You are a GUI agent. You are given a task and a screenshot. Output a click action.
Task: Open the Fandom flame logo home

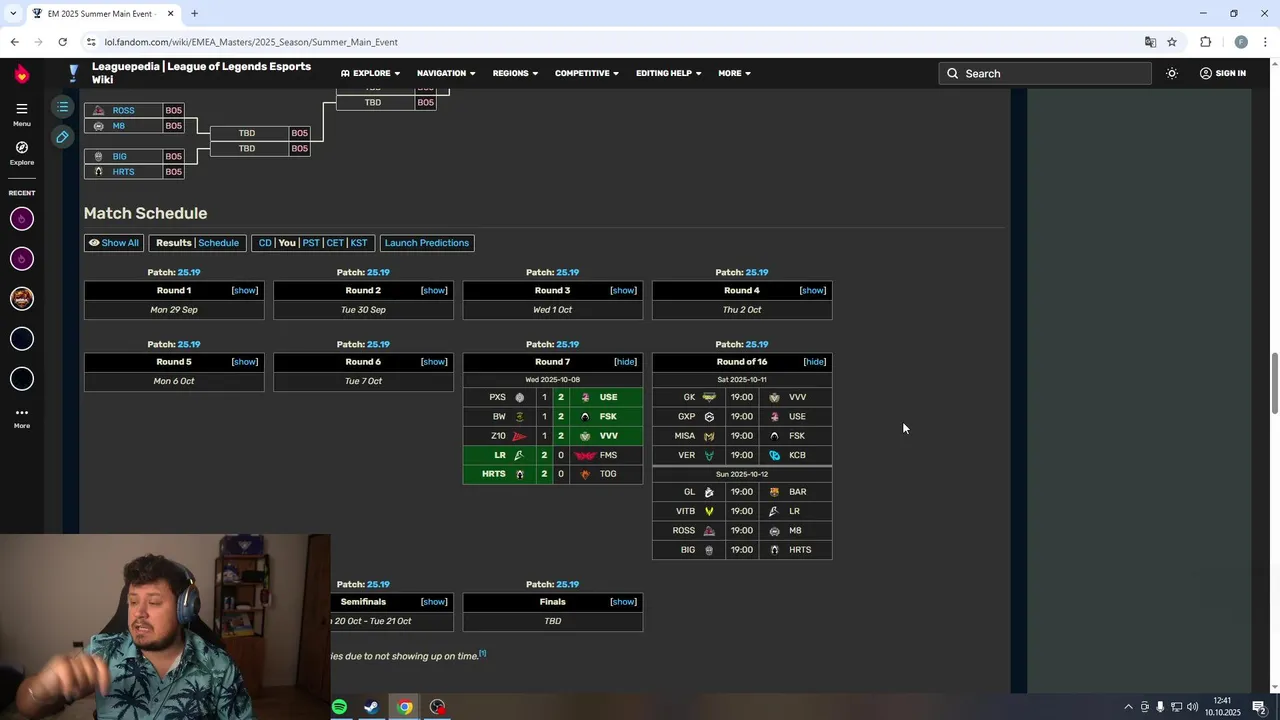click(x=22, y=73)
